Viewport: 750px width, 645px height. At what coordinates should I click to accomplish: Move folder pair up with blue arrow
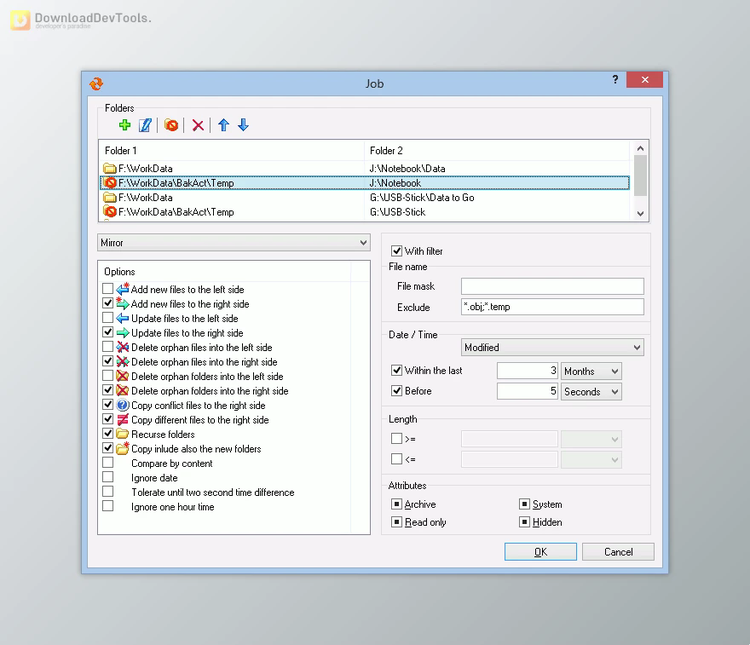[x=223, y=125]
